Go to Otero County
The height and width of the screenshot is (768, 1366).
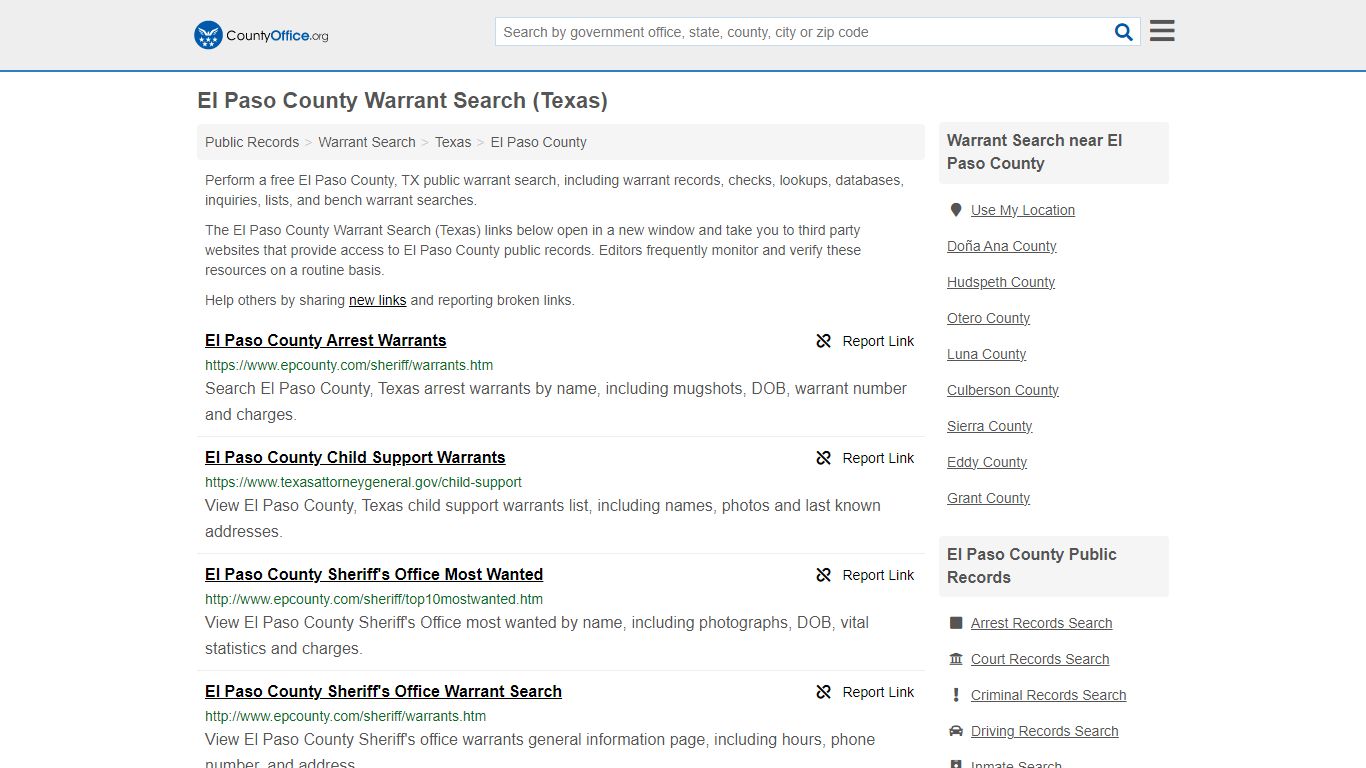coord(988,318)
